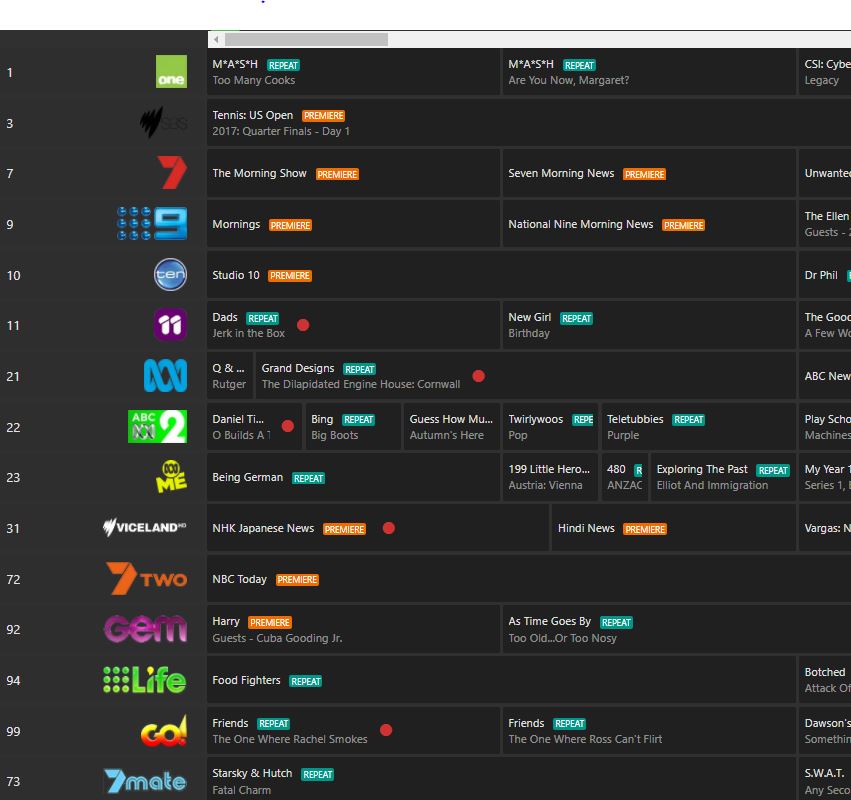Image resolution: width=851 pixels, height=800 pixels.
Task: Select the 7mate channel logo
Action: (145, 782)
